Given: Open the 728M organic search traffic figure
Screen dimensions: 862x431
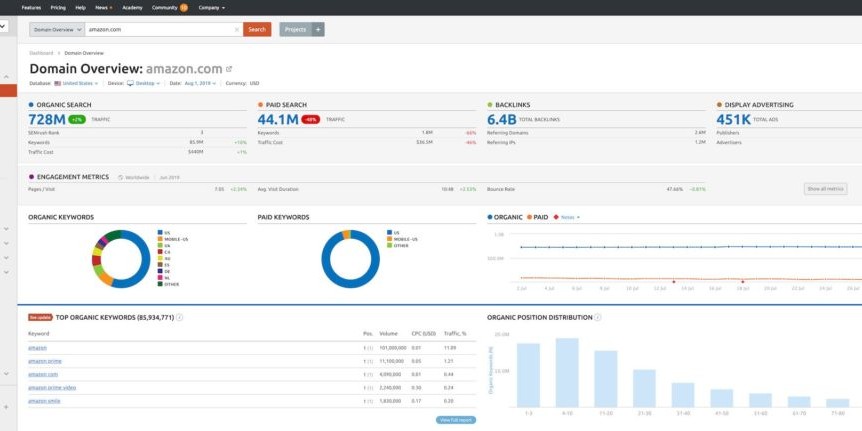Looking at the screenshot, I should (x=47, y=119).
